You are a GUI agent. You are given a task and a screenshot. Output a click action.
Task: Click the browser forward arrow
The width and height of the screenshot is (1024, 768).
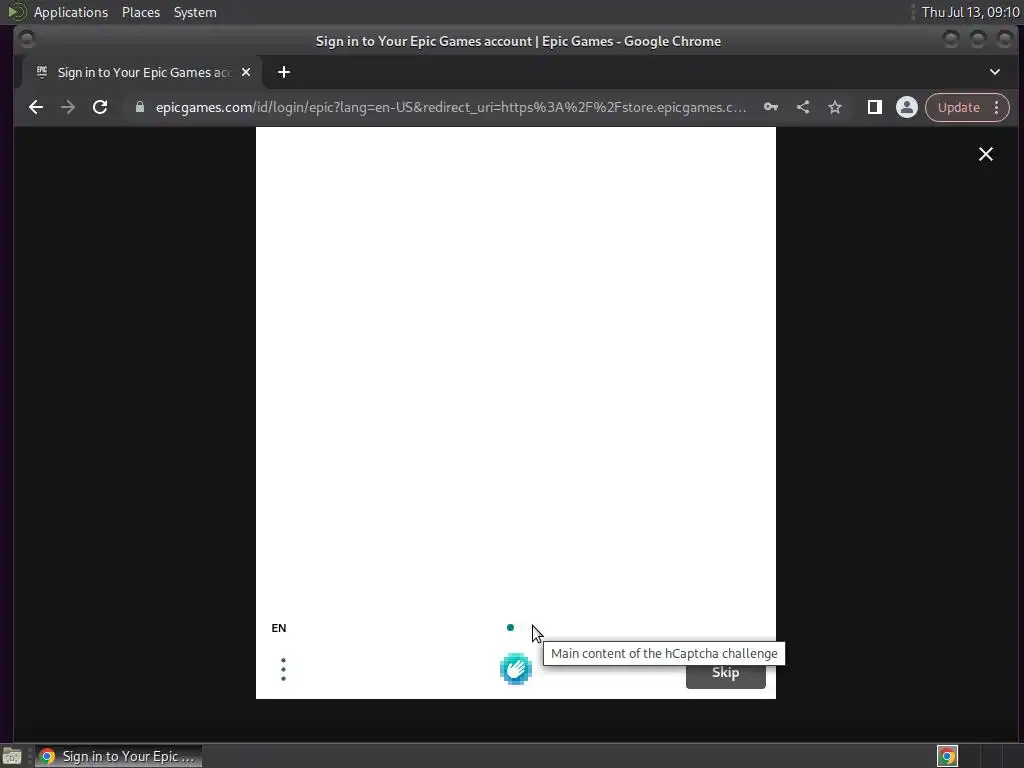(68, 107)
